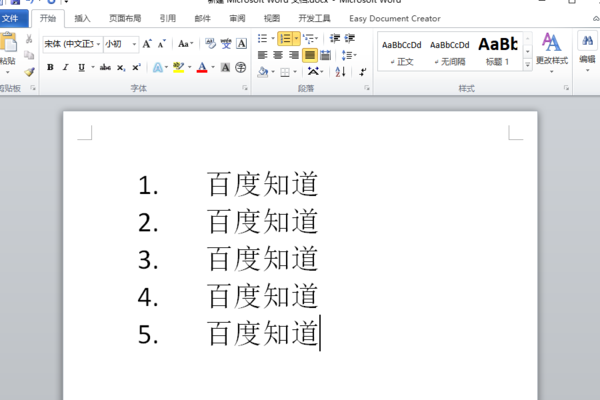Click the Format Painter brush icon
This screenshot has height=400, width=600.
point(29,72)
